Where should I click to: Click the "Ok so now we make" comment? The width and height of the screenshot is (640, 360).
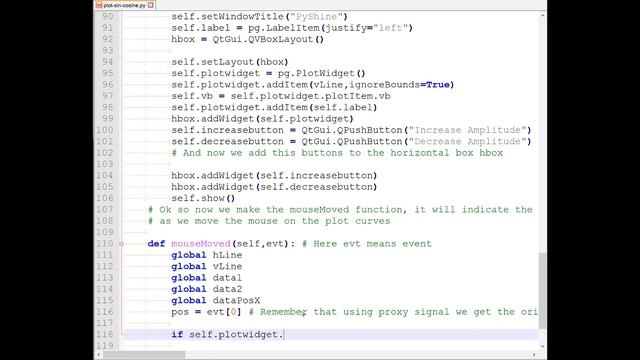pos(340,209)
